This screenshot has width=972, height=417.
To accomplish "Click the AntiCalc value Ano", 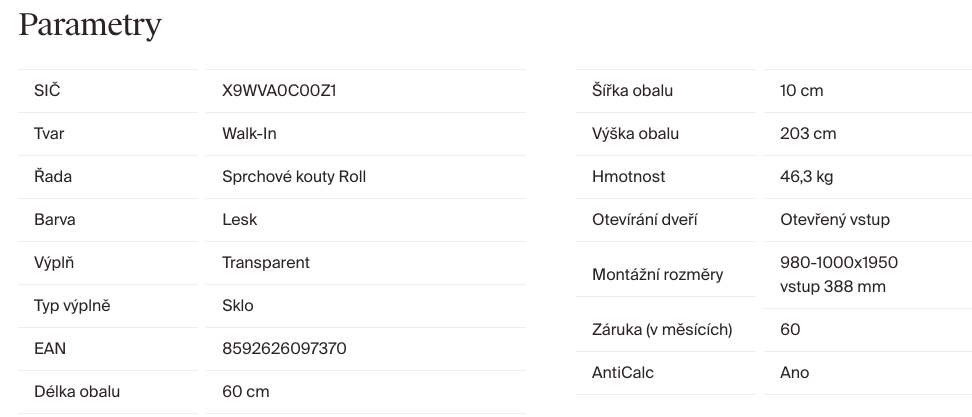I will (794, 373).
